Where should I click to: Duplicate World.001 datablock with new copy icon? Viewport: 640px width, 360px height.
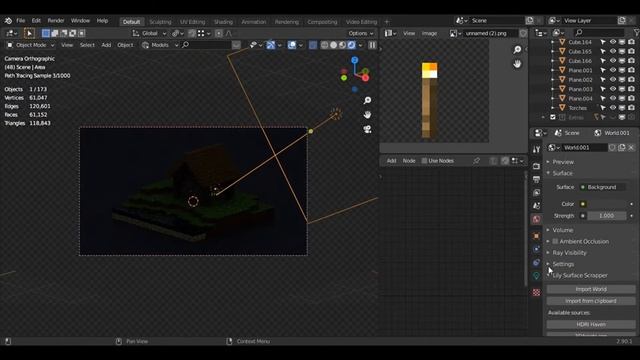click(x=622, y=147)
